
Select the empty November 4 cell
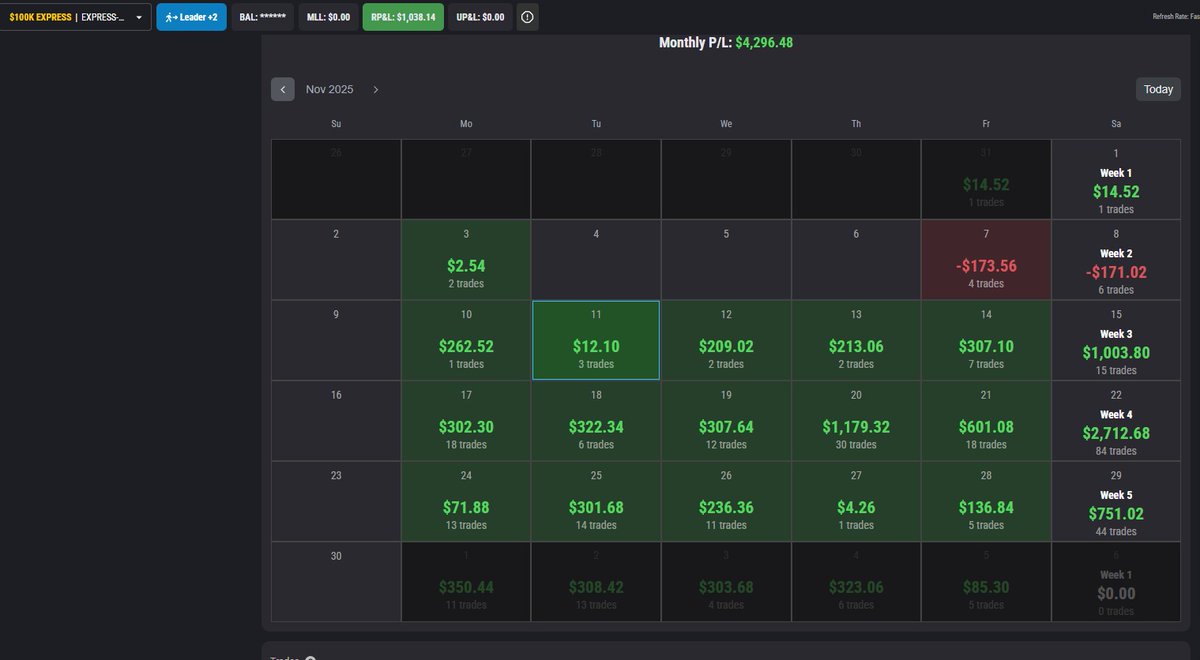(x=596, y=260)
